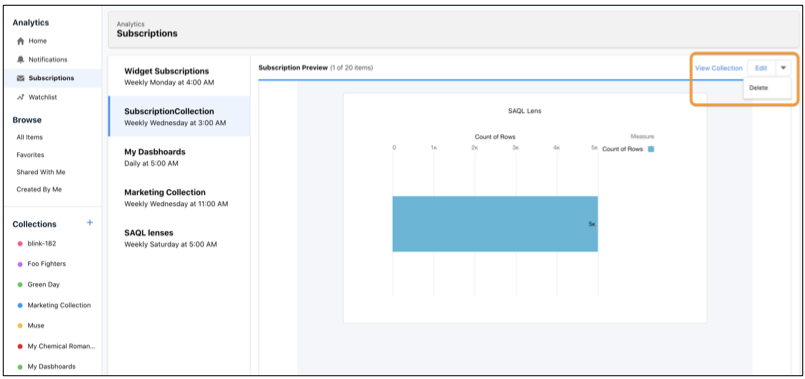Click the pink dot beside blink-182

click(20, 244)
